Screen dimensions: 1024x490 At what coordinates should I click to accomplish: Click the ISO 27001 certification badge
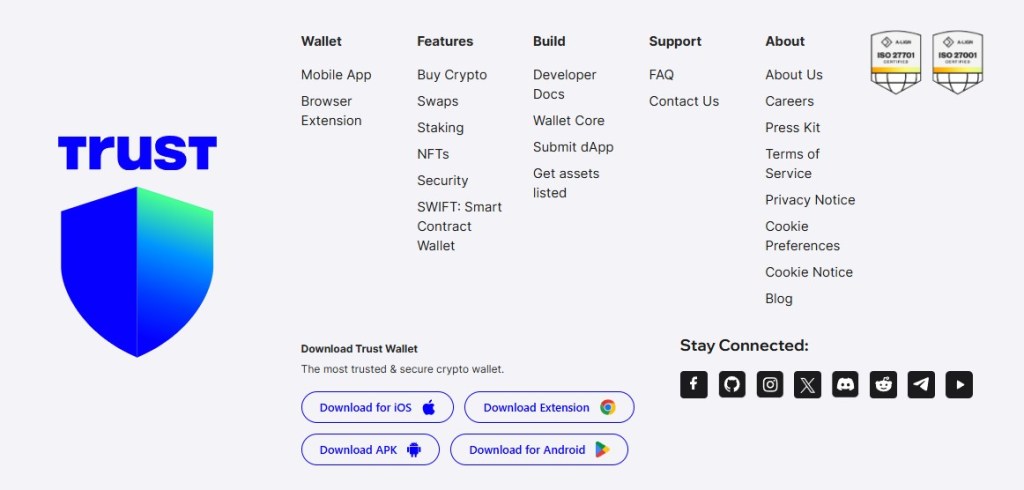(x=957, y=62)
